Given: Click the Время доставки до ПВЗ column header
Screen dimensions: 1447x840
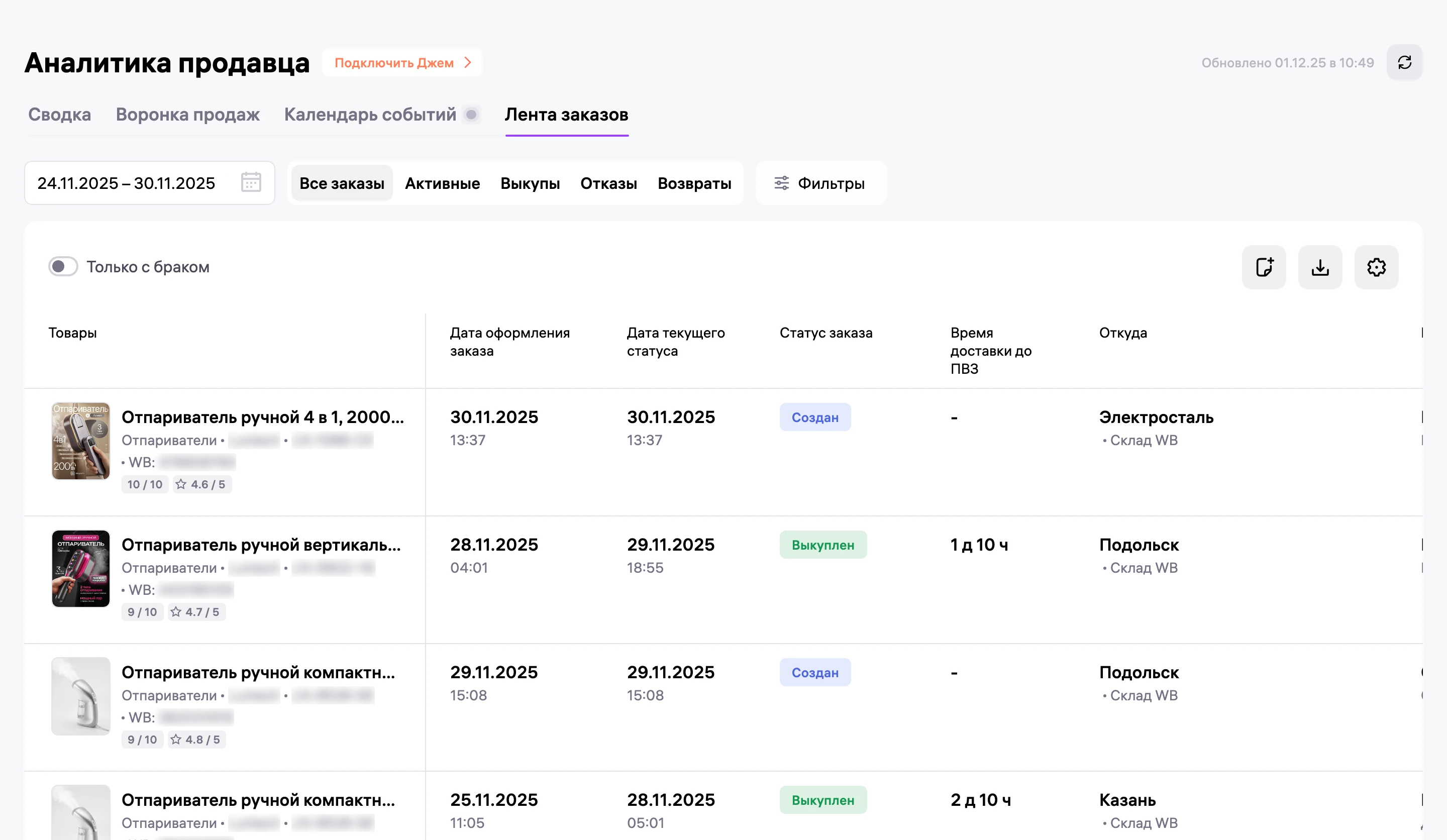Looking at the screenshot, I should pos(991,350).
